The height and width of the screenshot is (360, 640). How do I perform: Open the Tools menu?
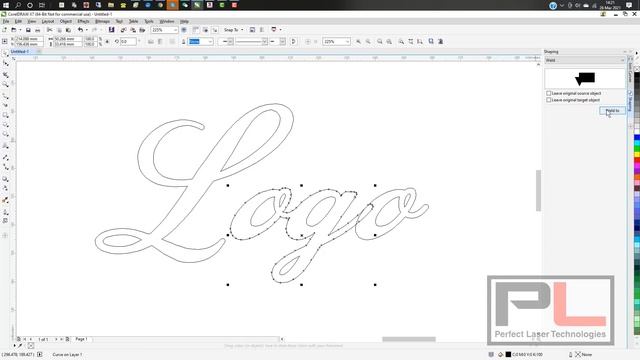[x=149, y=21]
